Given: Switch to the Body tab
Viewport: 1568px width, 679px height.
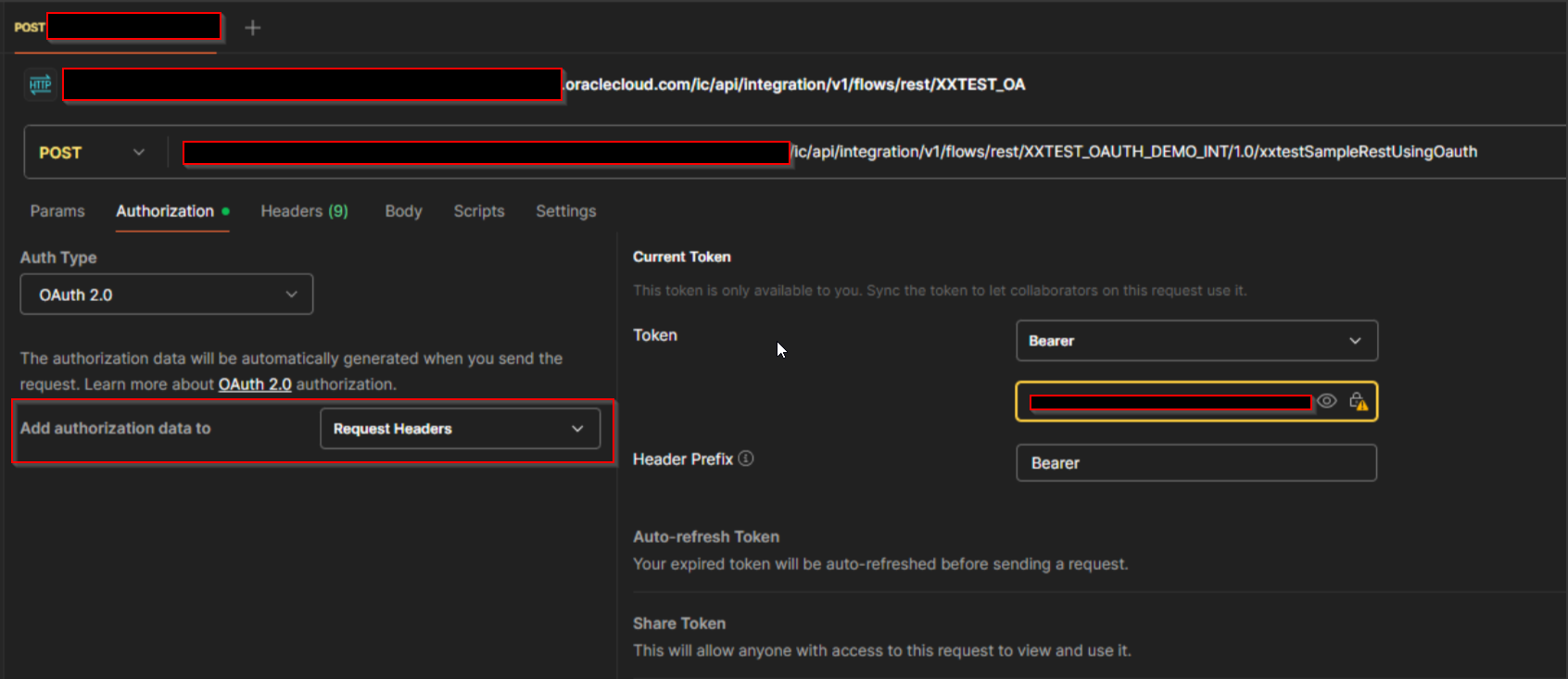Looking at the screenshot, I should click(x=403, y=211).
